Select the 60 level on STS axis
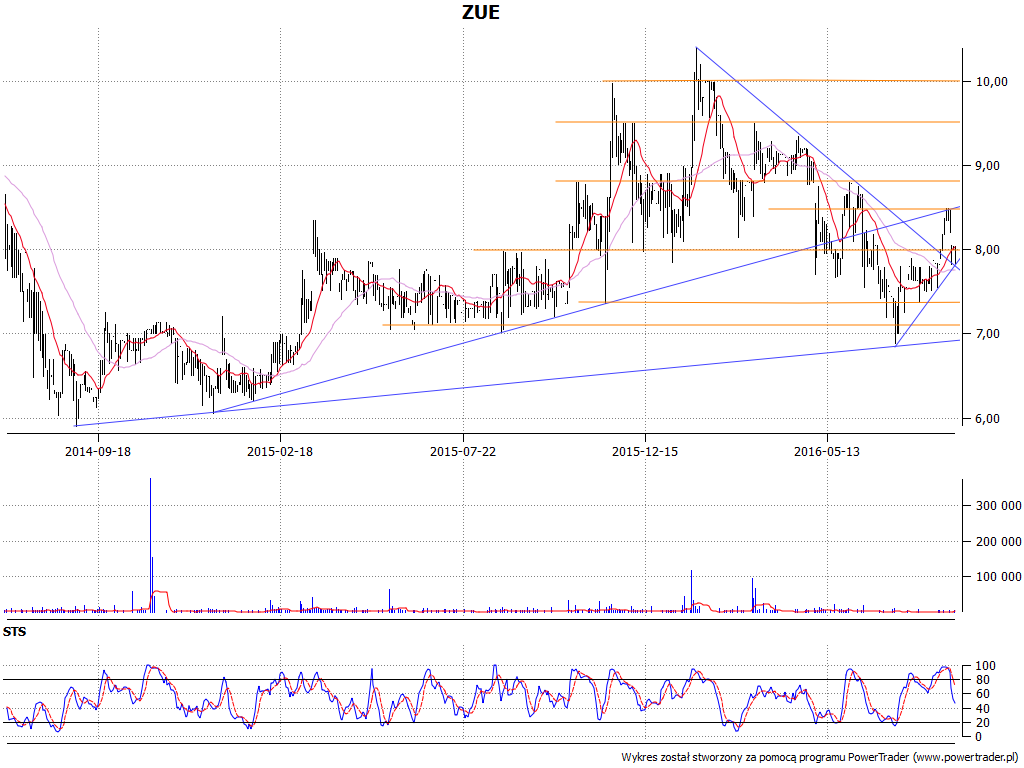 983,694
